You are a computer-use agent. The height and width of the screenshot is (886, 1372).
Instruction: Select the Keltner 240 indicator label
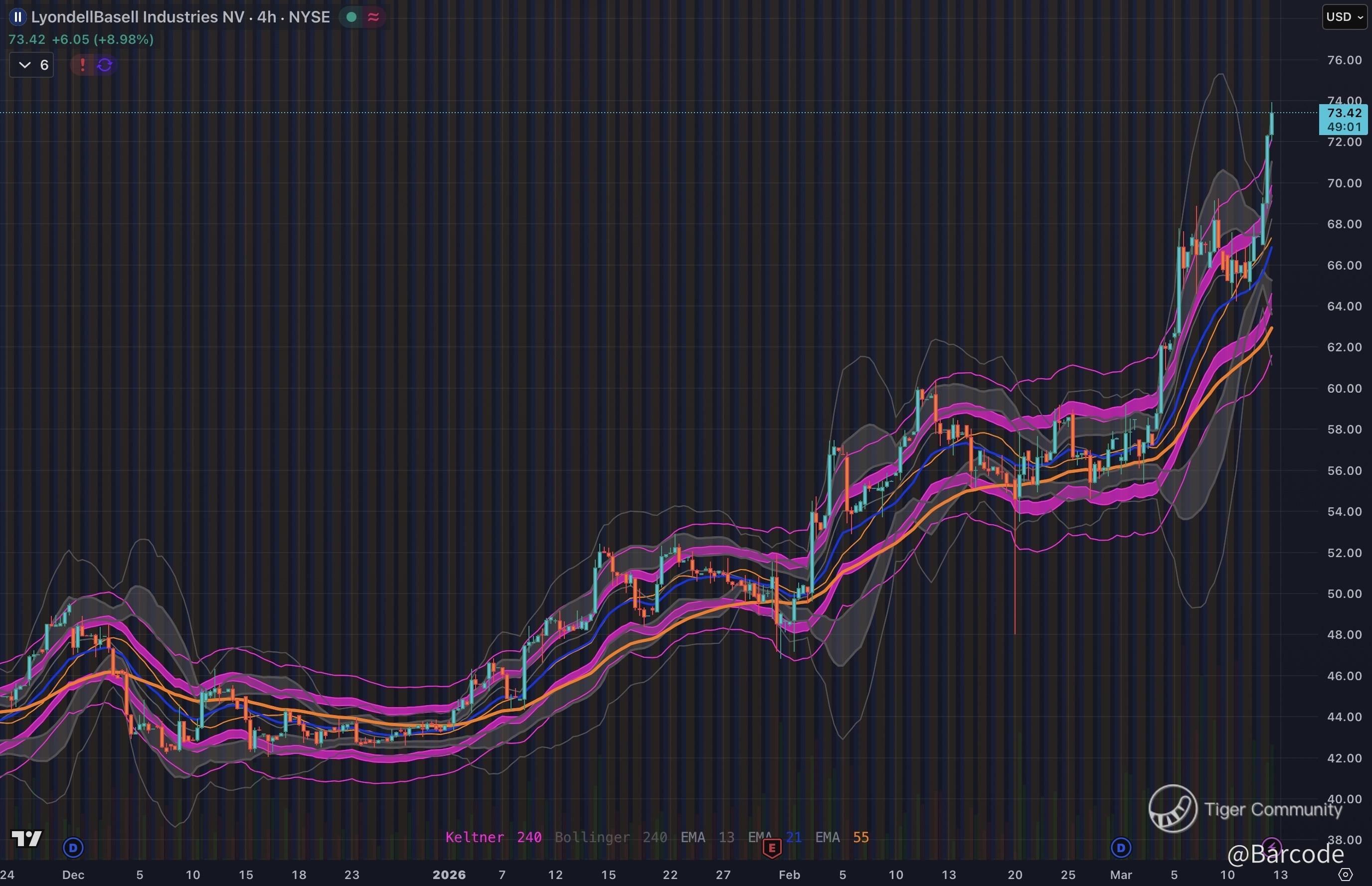pos(493,837)
